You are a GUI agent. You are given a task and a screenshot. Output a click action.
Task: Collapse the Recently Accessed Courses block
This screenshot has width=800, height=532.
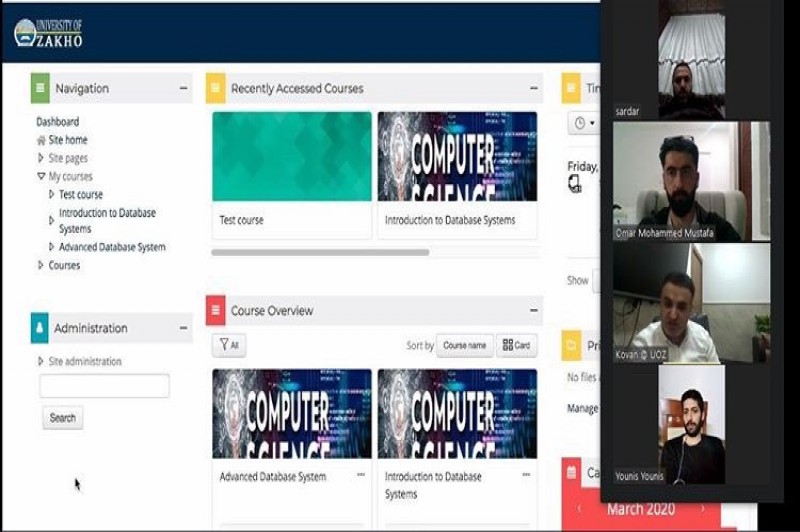click(535, 88)
